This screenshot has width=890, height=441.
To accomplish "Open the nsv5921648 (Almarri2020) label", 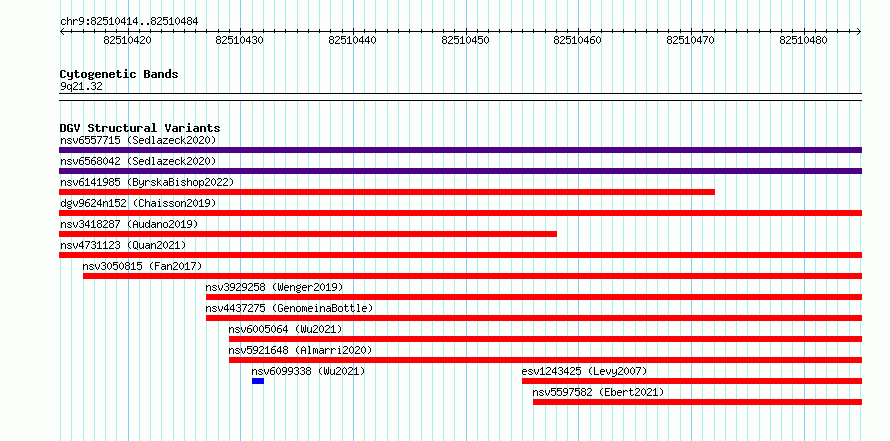I will [x=300, y=350].
